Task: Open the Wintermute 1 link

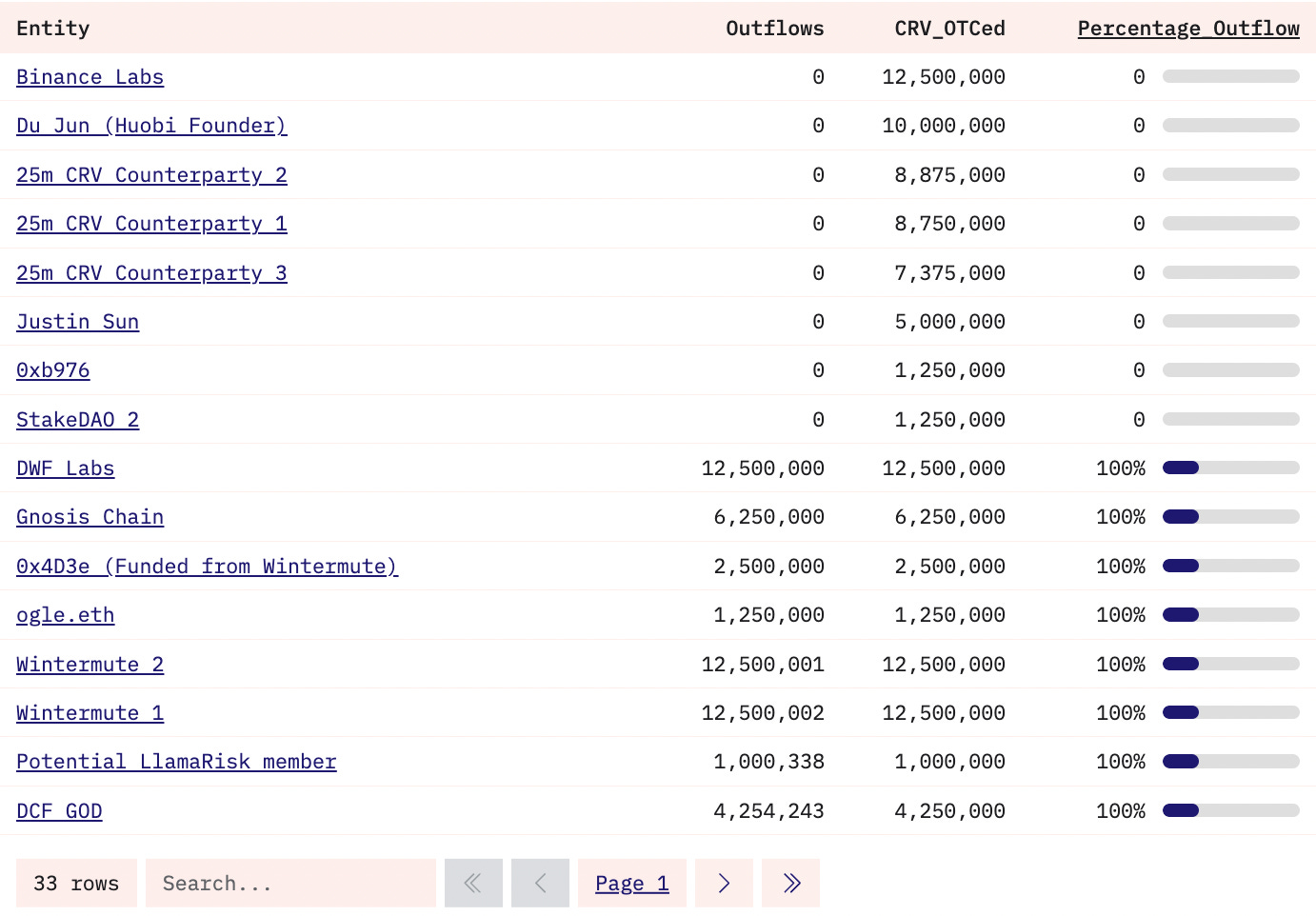Action: [x=90, y=713]
